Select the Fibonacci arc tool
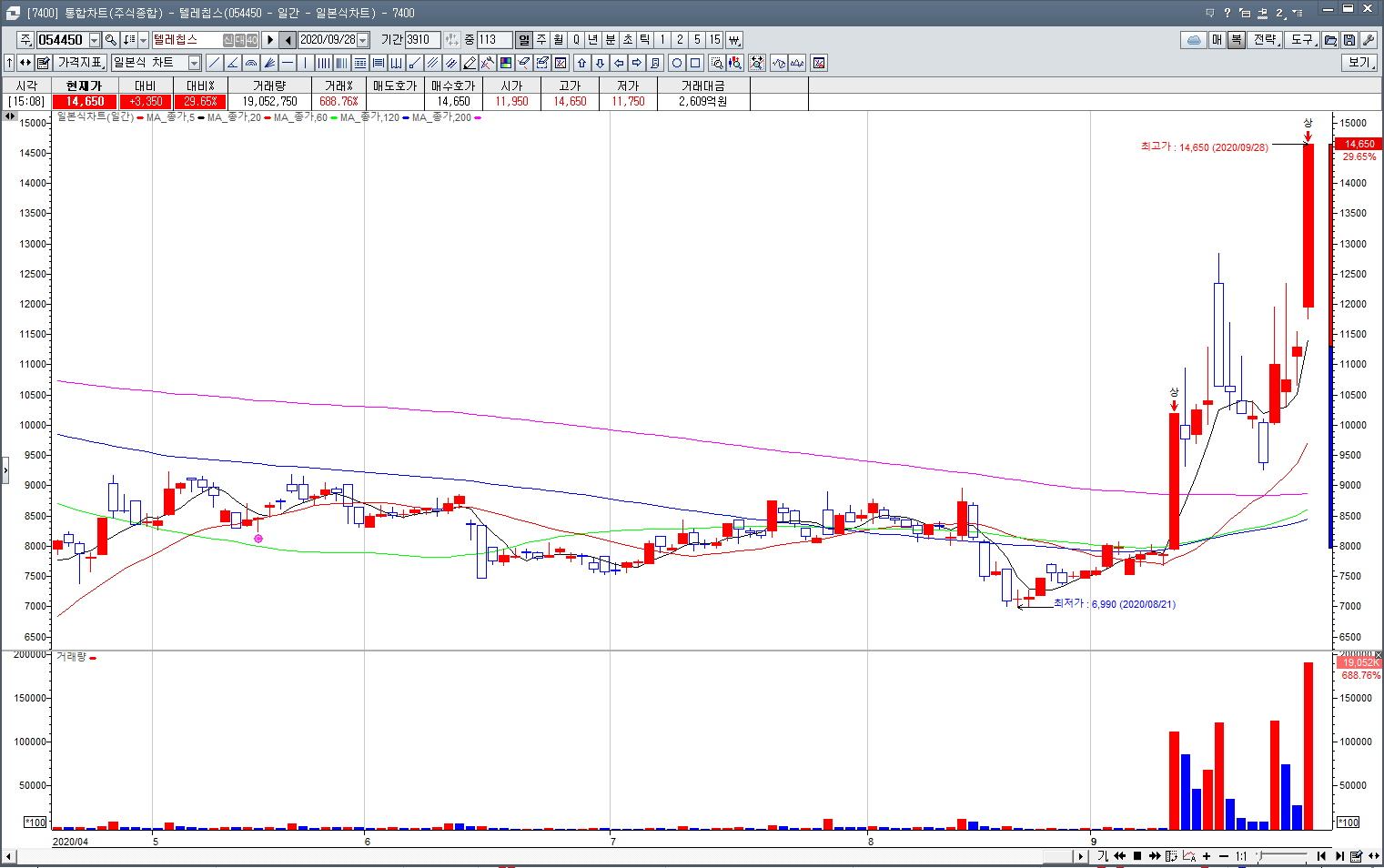Screen dimensions: 1384x868 pos(250,63)
